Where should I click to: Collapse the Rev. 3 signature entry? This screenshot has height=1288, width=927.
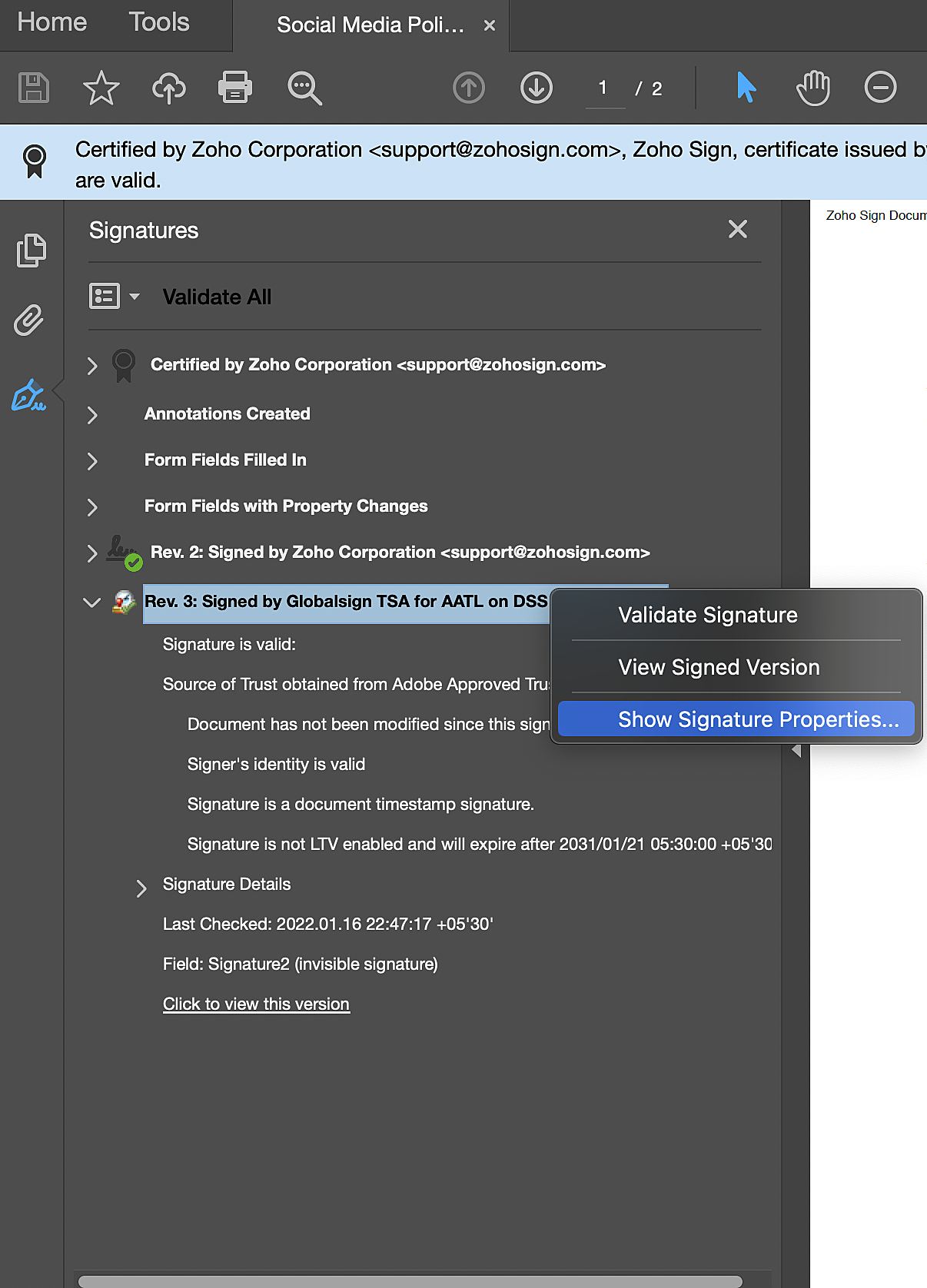91,602
